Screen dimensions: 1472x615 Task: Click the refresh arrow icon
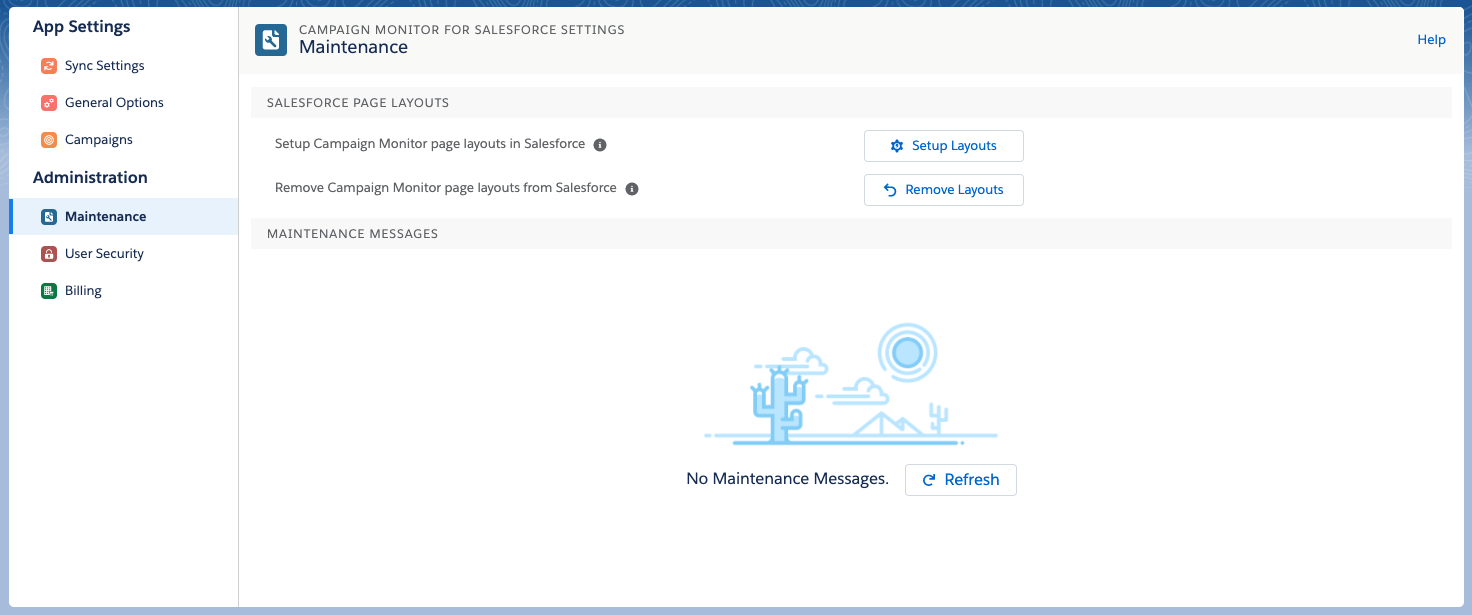[x=929, y=480]
